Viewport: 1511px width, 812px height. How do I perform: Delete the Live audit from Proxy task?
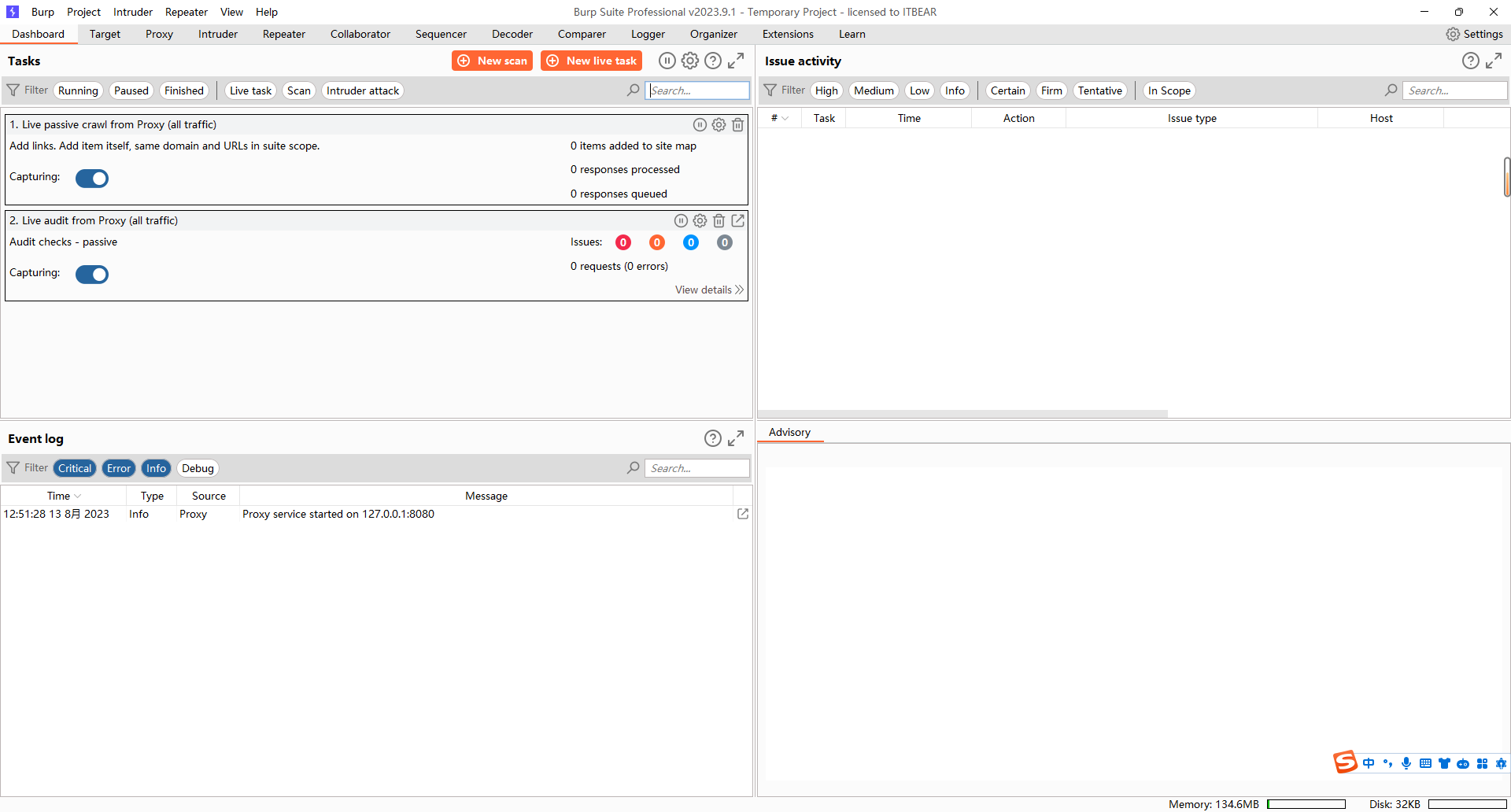tap(719, 220)
